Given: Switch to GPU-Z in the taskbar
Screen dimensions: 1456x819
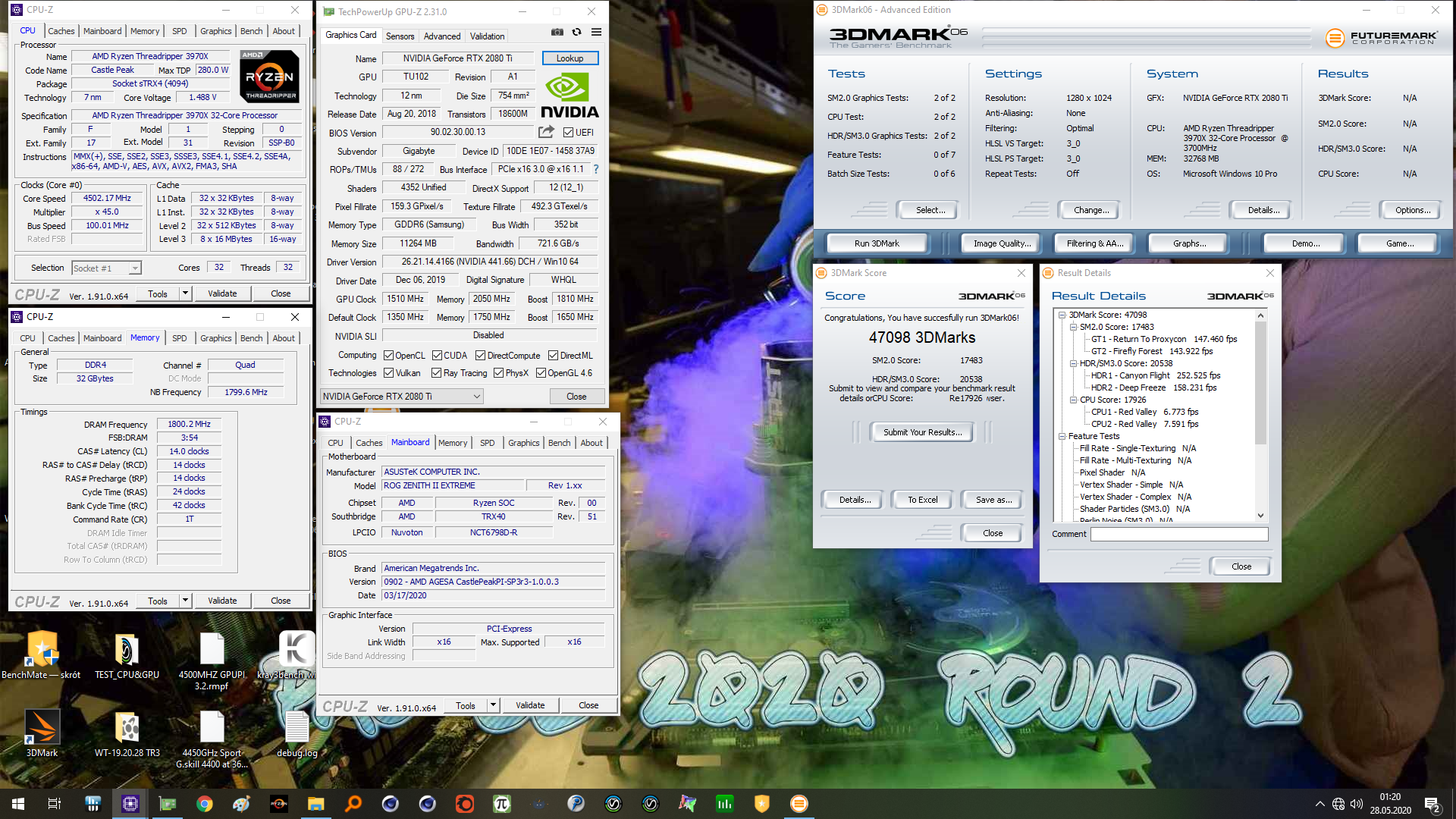Looking at the screenshot, I should click(x=168, y=804).
